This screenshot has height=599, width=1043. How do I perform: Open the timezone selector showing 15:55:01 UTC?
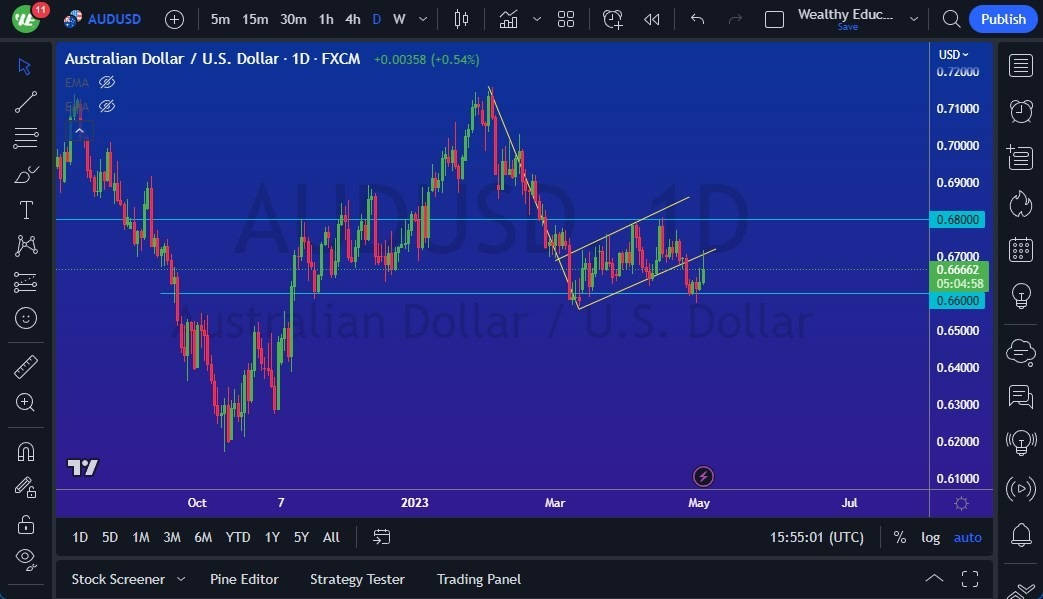(816, 537)
